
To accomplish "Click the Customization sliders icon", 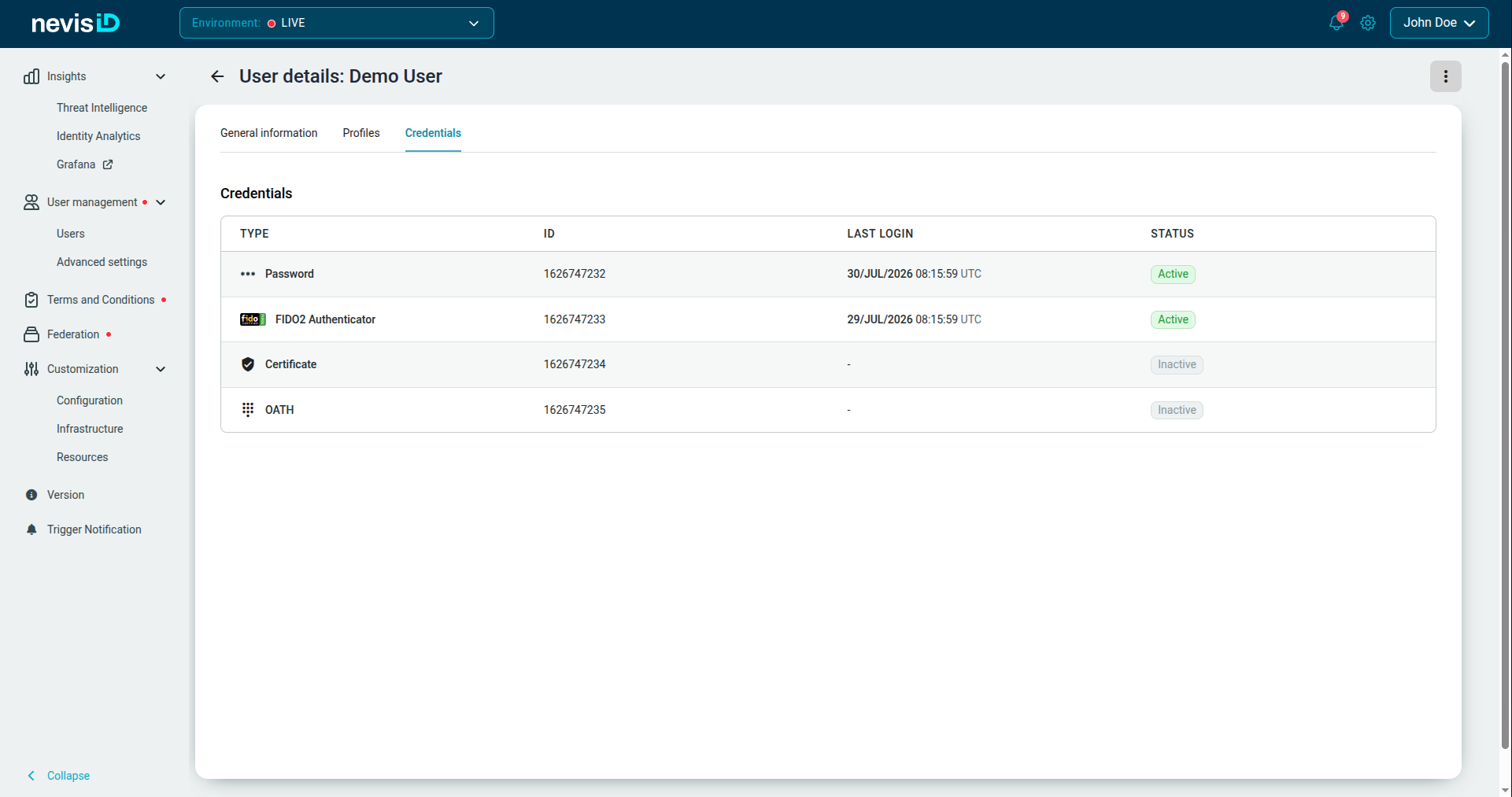I will pyautogui.click(x=31, y=369).
